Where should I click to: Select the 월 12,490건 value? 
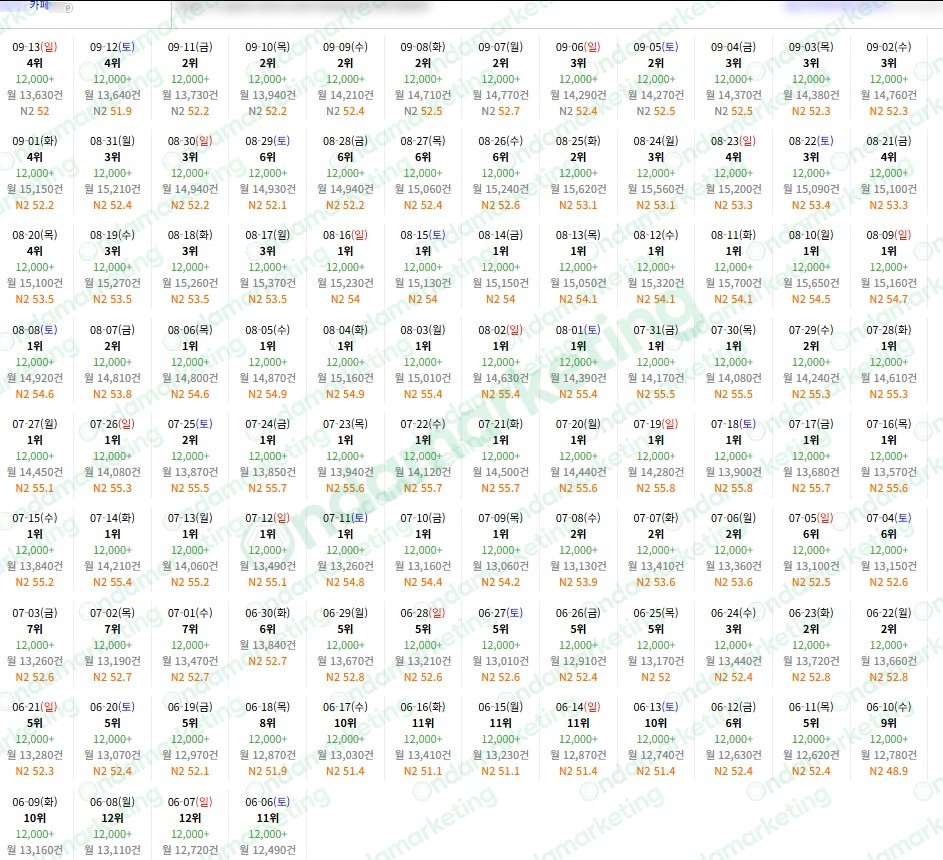pos(268,850)
